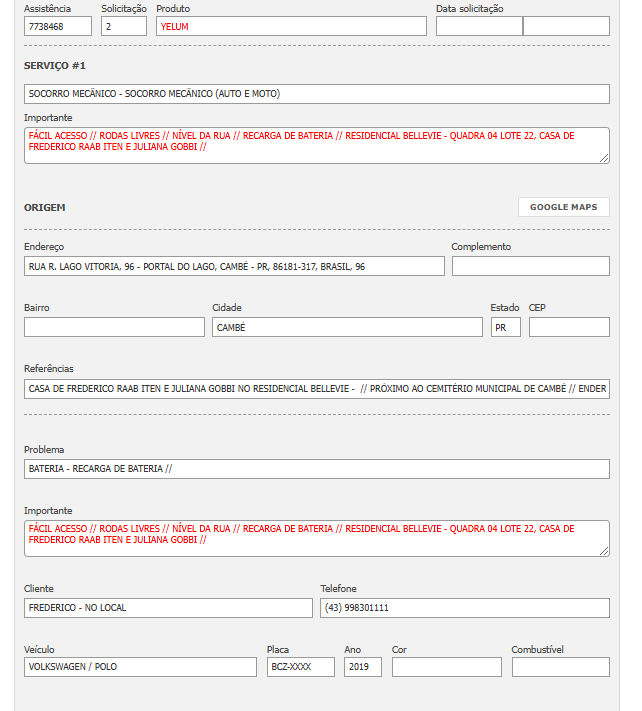Click the Veículo label

[x=39, y=650]
